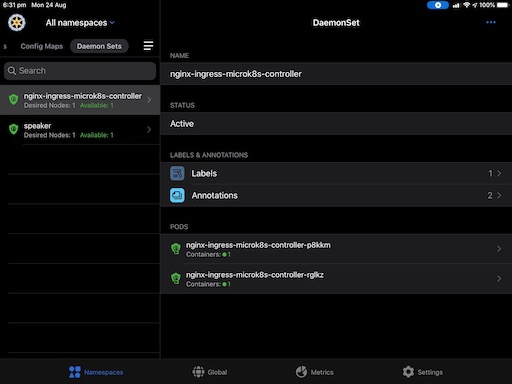Click the Metrics pie chart icon

(x=301, y=372)
